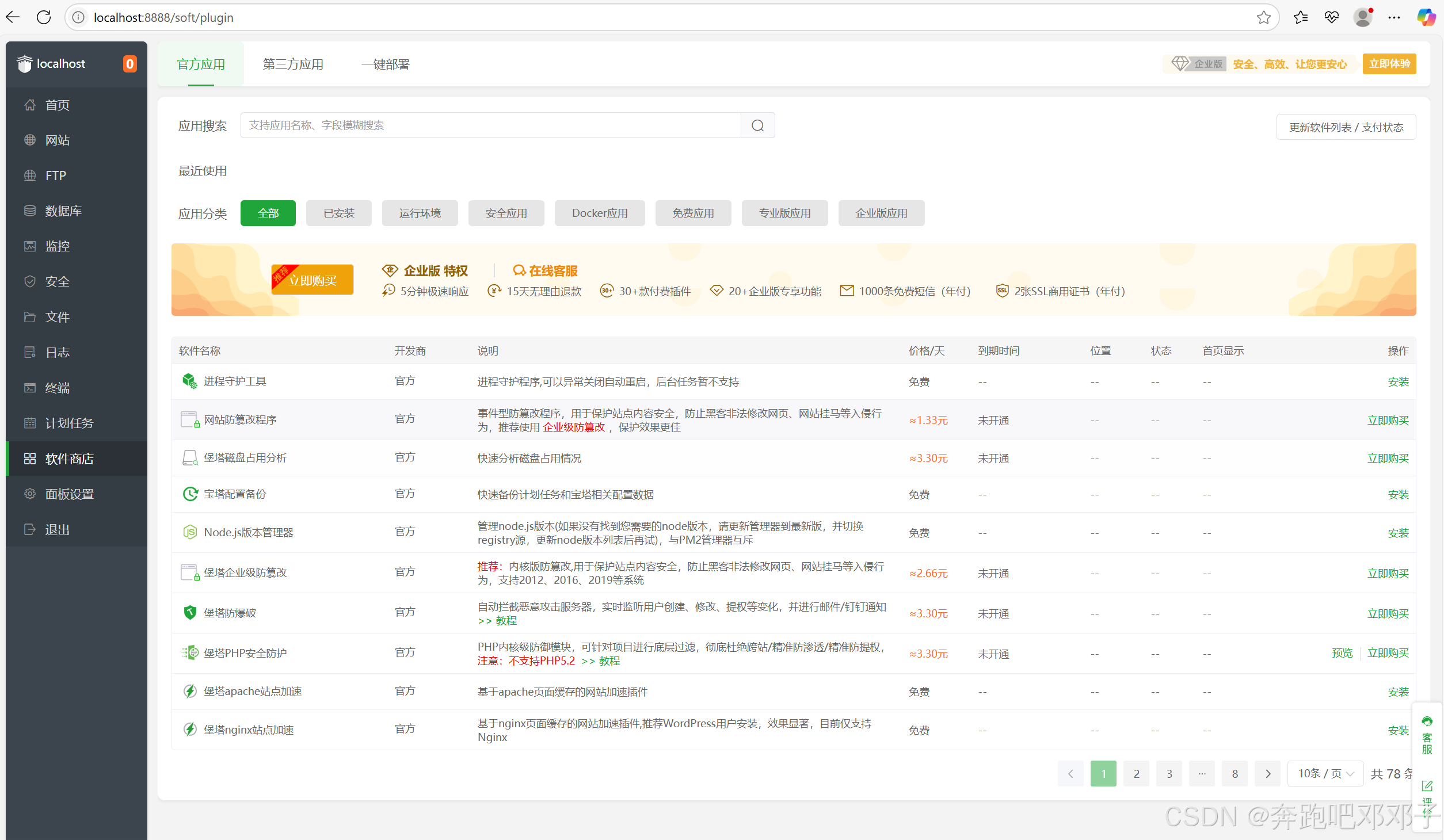Open 10条 / 页 page size dropdown
The height and width of the screenshot is (840, 1444).
tap(1325, 773)
